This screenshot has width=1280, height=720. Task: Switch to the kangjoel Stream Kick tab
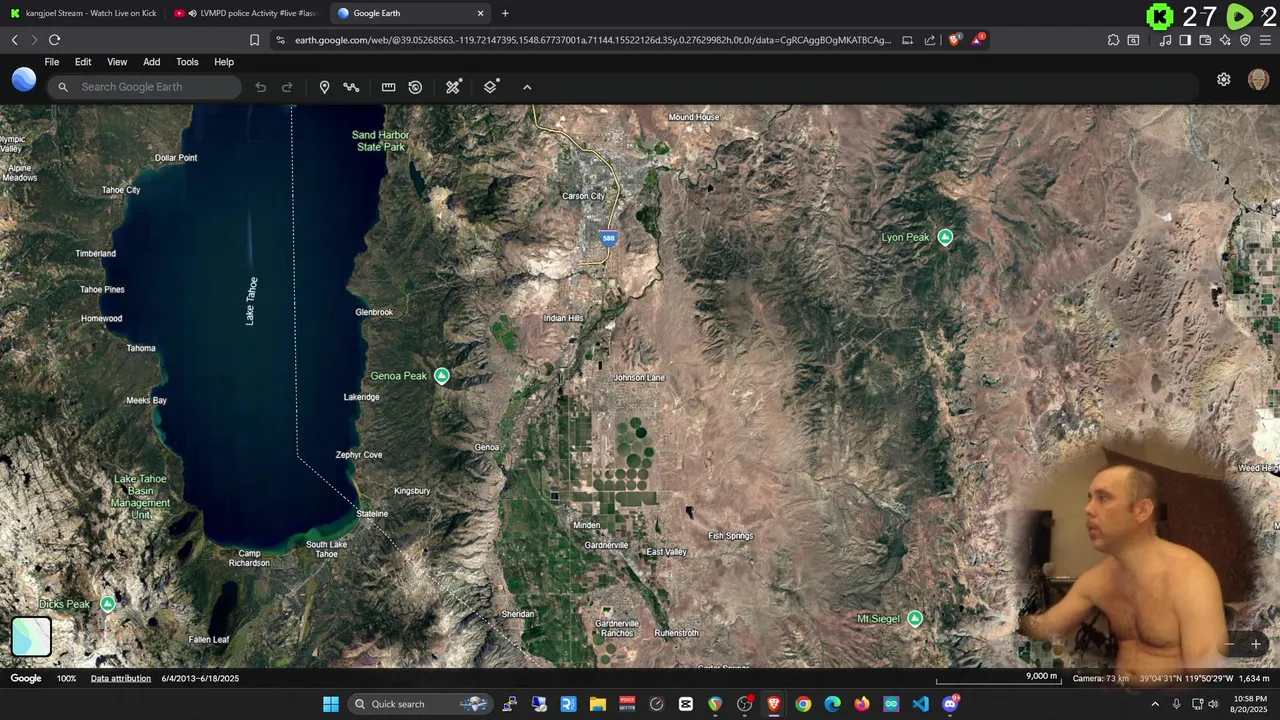[82, 13]
